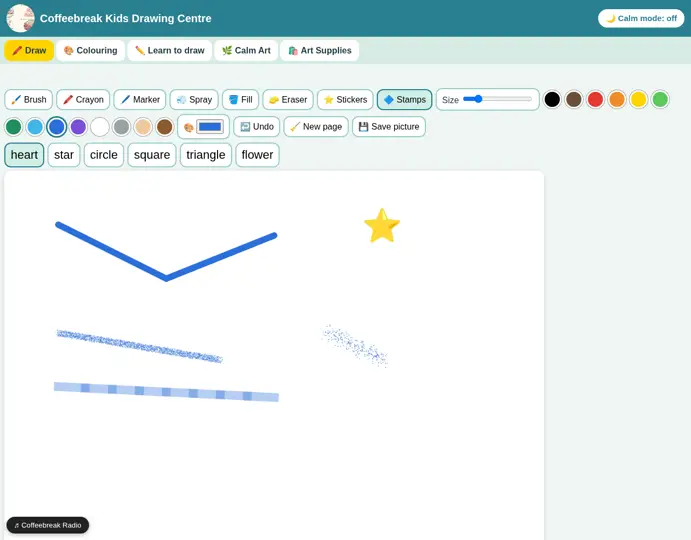This screenshot has height=540, width=691.
Task: Click the yellow star sticker on canvas
Action: (382, 226)
